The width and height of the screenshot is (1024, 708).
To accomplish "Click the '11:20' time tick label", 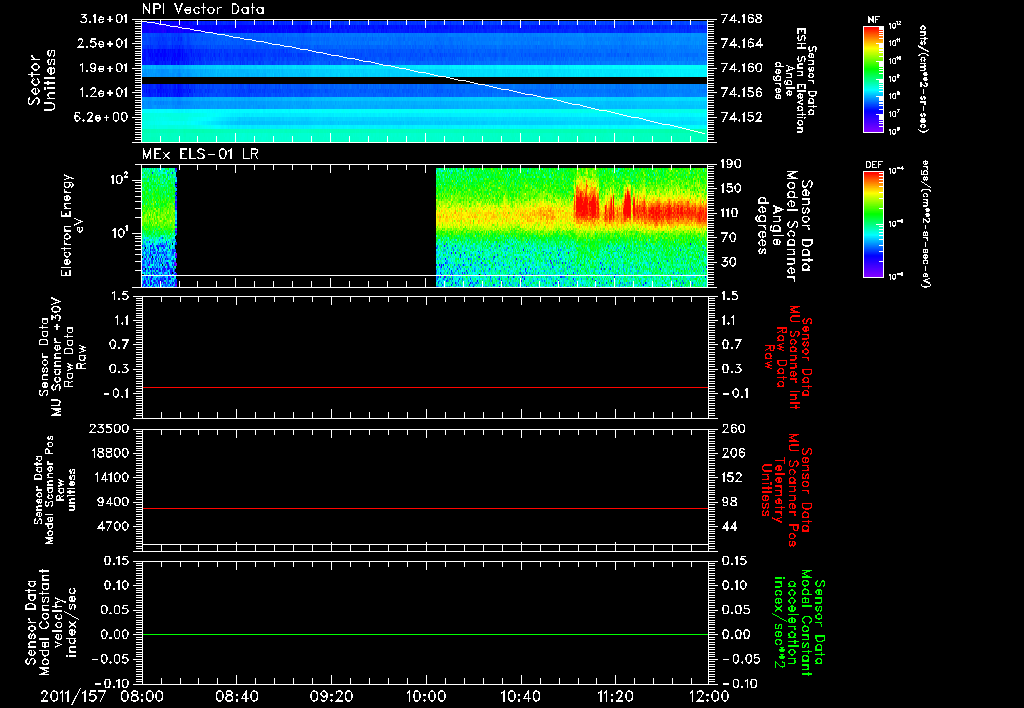I will 615,696.
